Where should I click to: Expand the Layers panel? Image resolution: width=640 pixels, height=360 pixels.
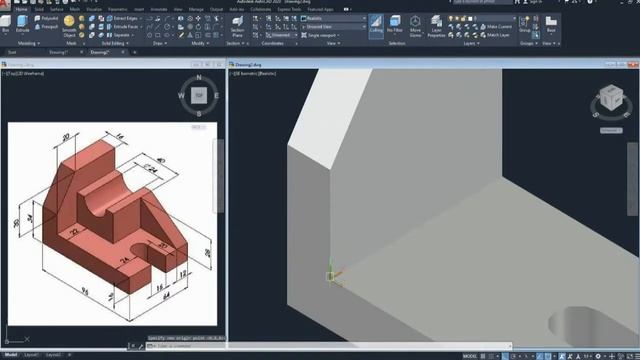(471, 43)
